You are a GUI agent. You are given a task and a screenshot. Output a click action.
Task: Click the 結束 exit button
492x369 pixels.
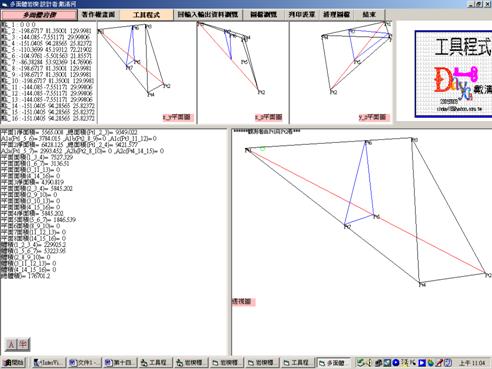point(369,15)
